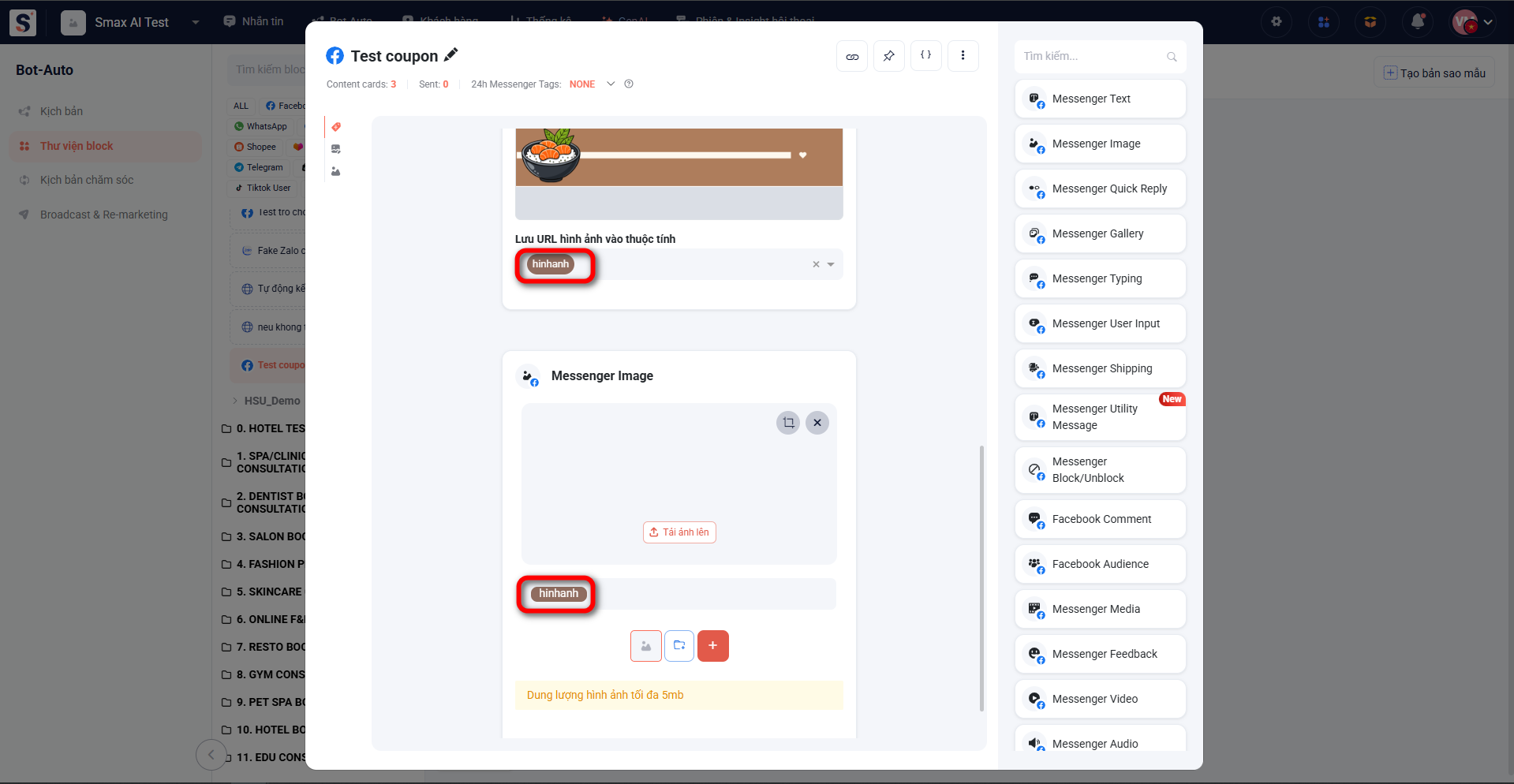The width and height of the screenshot is (1514, 784).
Task: Open the JSON code braces view
Action: [926, 56]
